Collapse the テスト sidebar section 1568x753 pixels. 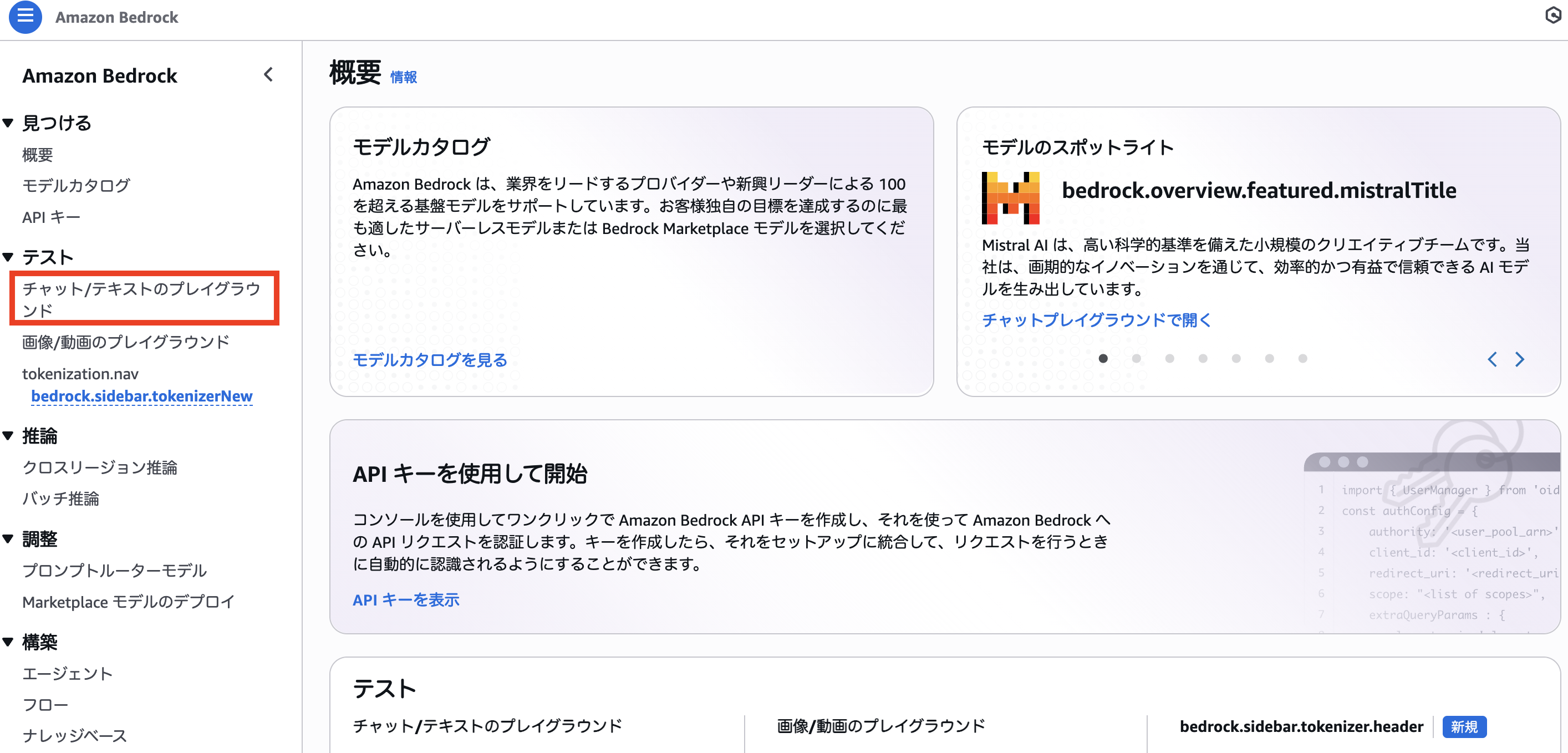click(8, 256)
